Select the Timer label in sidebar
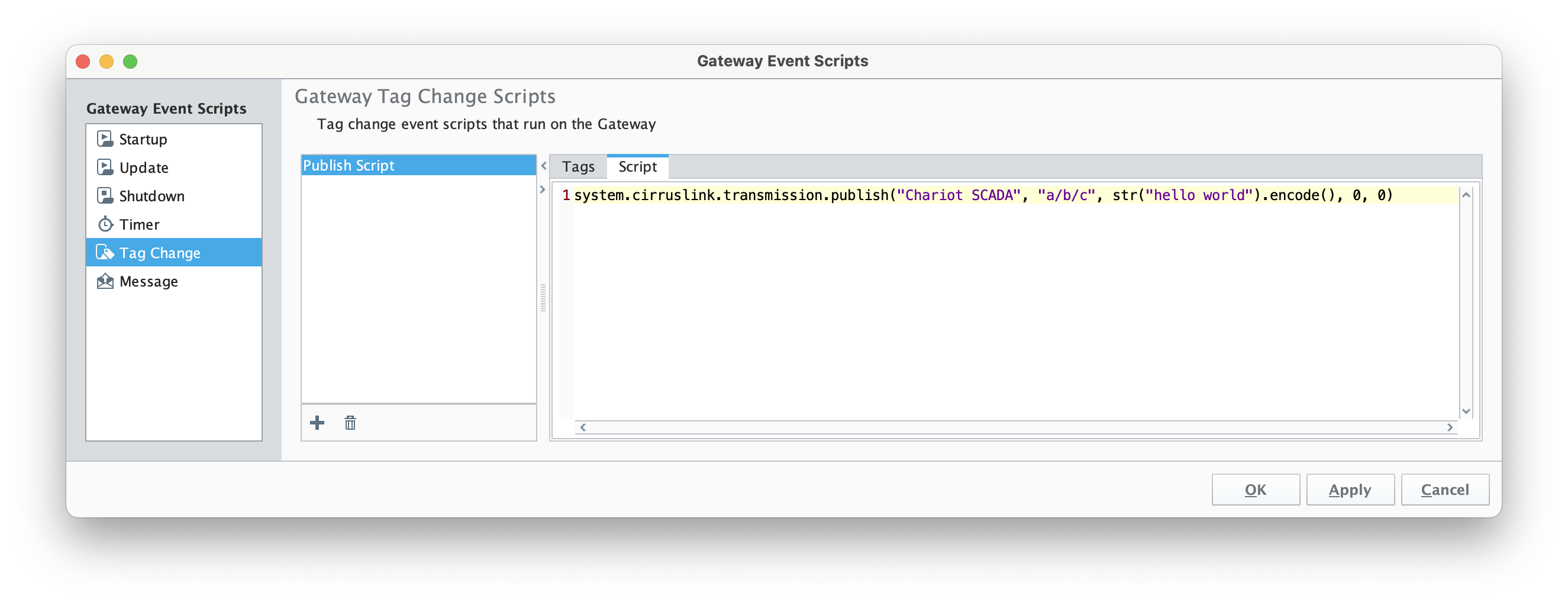The image size is (1568, 605). point(140,224)
